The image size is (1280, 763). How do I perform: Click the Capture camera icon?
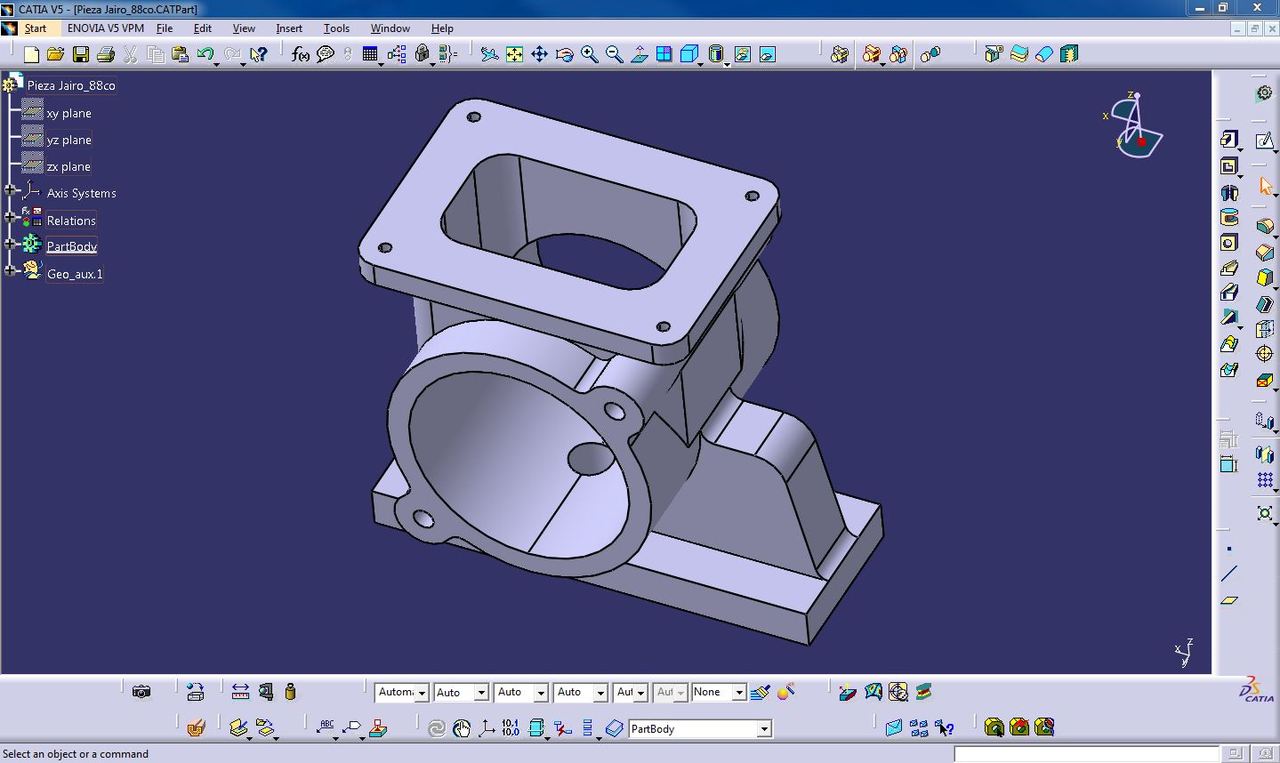[x=141, y=691]
